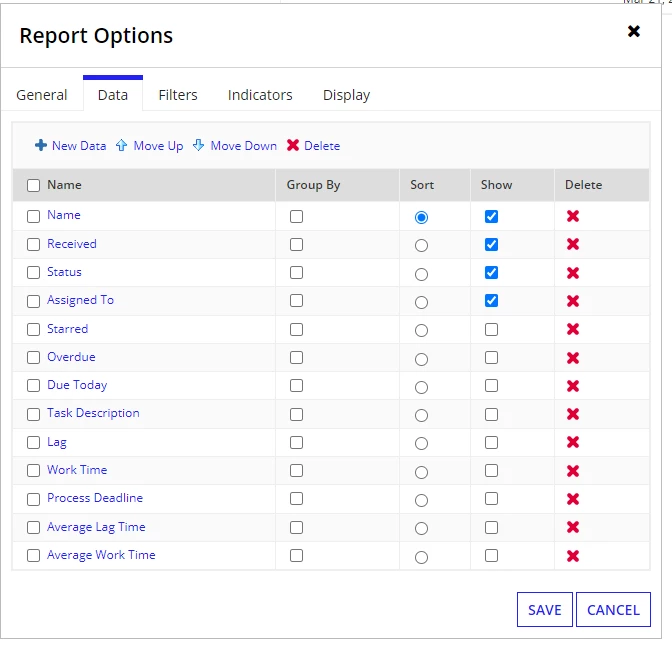Select the Lag row checkbox
This screenshot has height=646, width=672.
[33, 442]
